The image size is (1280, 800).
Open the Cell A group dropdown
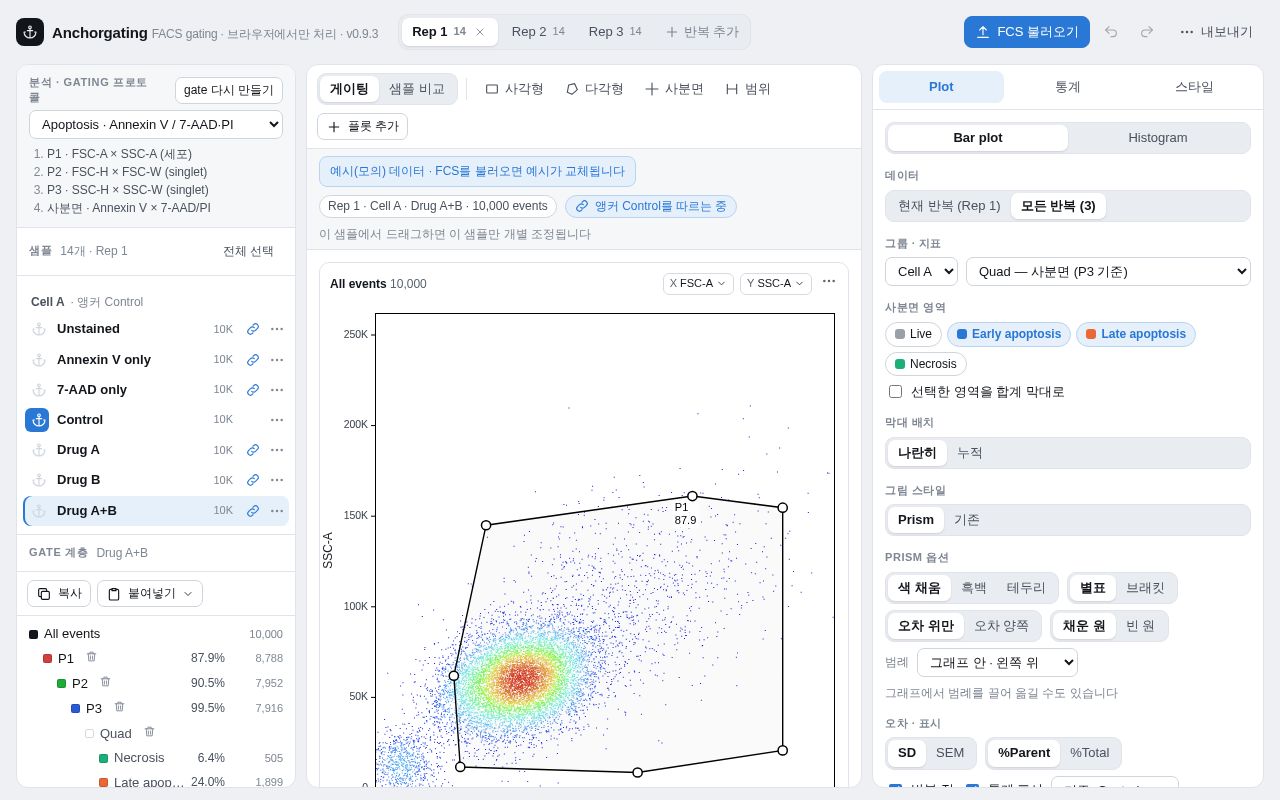(921, 272)
